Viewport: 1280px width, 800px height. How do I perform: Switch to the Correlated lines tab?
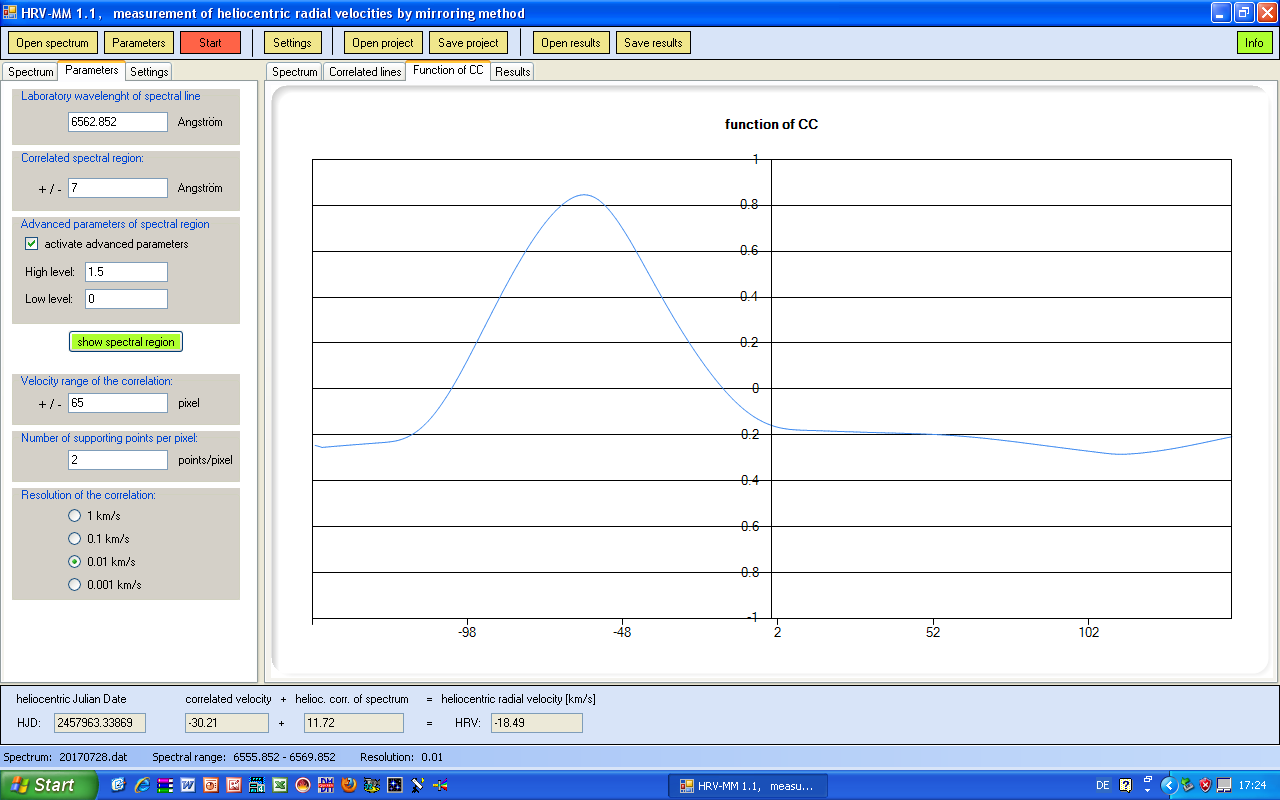[x=365, y=72]
